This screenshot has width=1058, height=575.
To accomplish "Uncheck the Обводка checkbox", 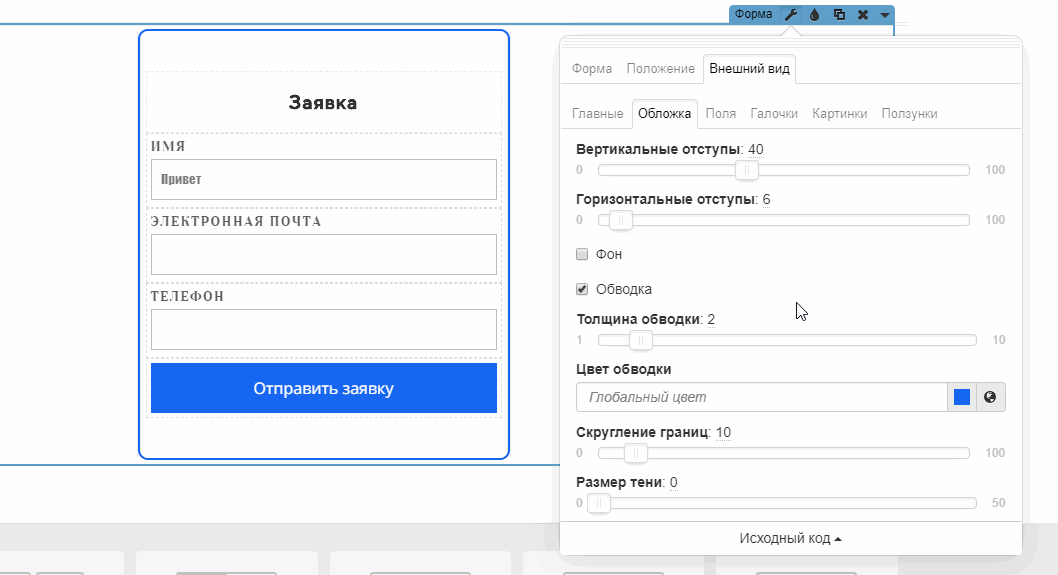I will point(582,290).
